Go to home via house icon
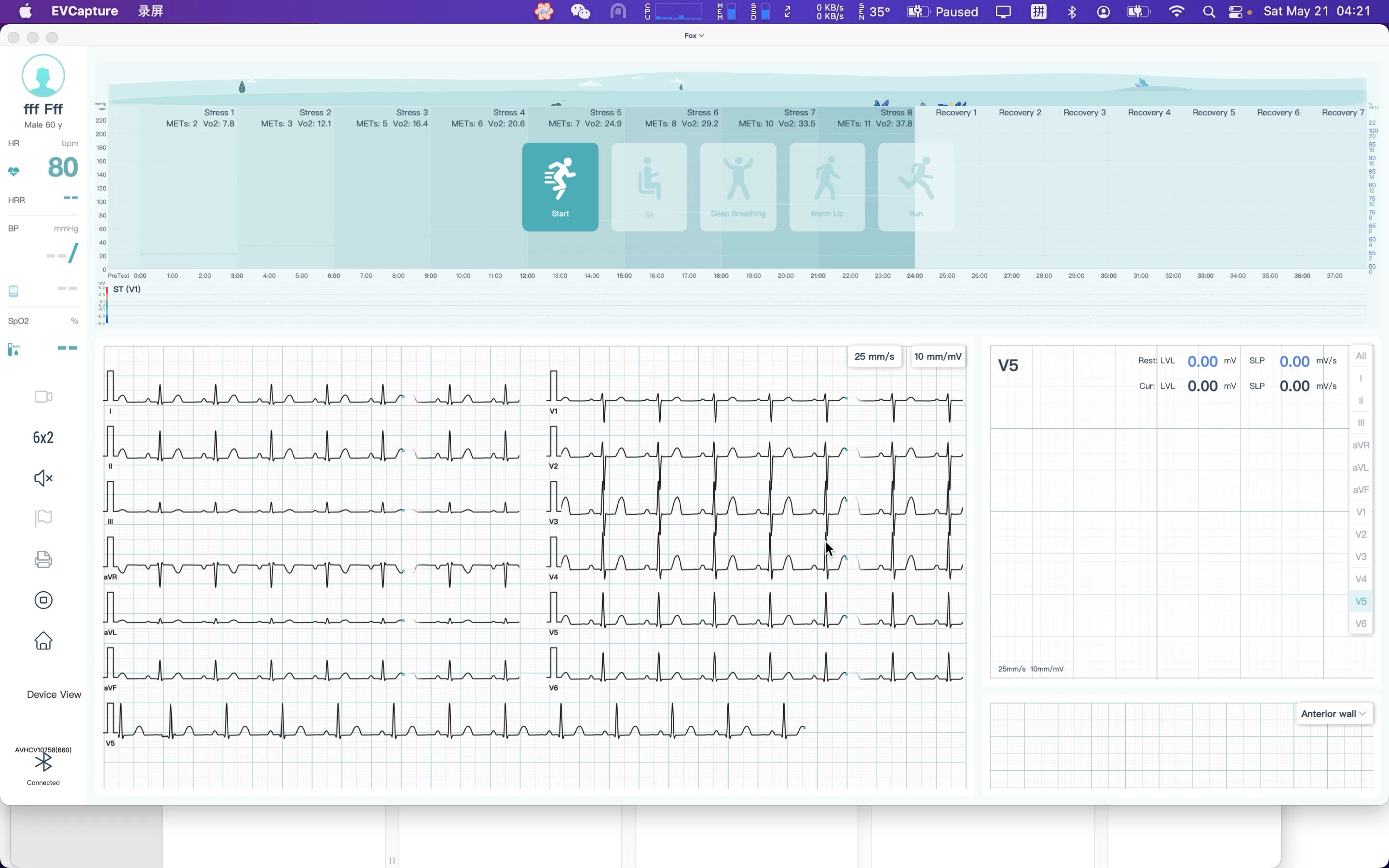Screen dimensions: 1389x868 pos(43,641)
